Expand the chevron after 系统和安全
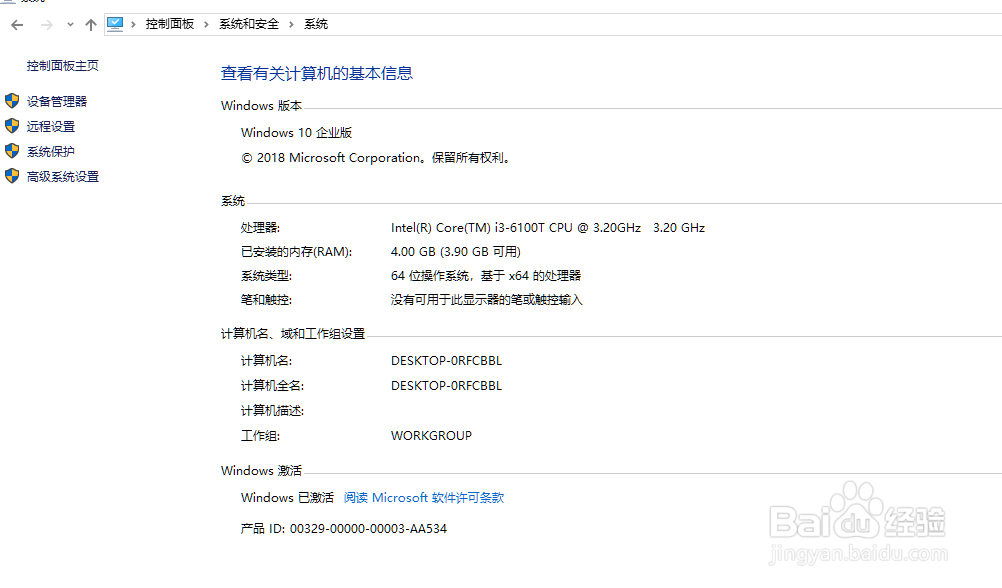This screenshot has width=1002, height=588. point(291,24)
